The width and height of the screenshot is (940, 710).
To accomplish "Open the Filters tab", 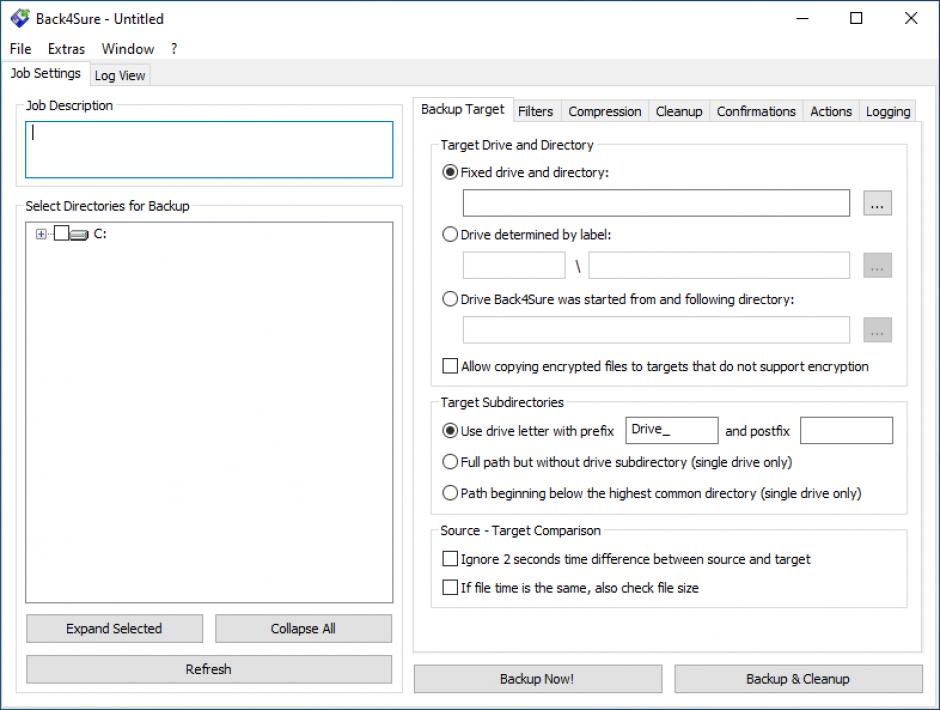I will pos(535,112).
